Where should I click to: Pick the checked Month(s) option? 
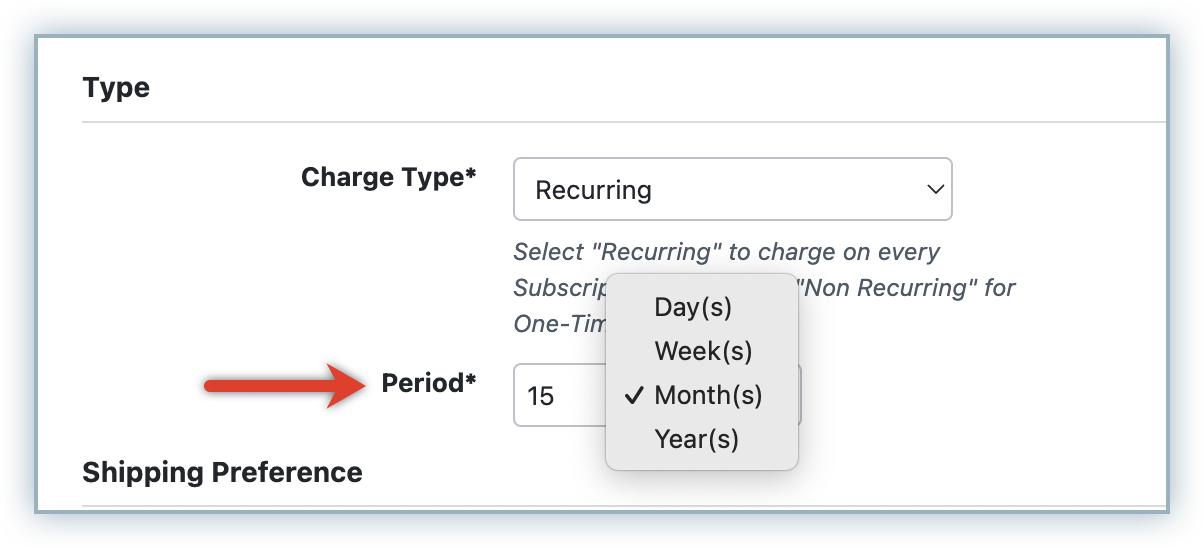click(x=708, y=396)
